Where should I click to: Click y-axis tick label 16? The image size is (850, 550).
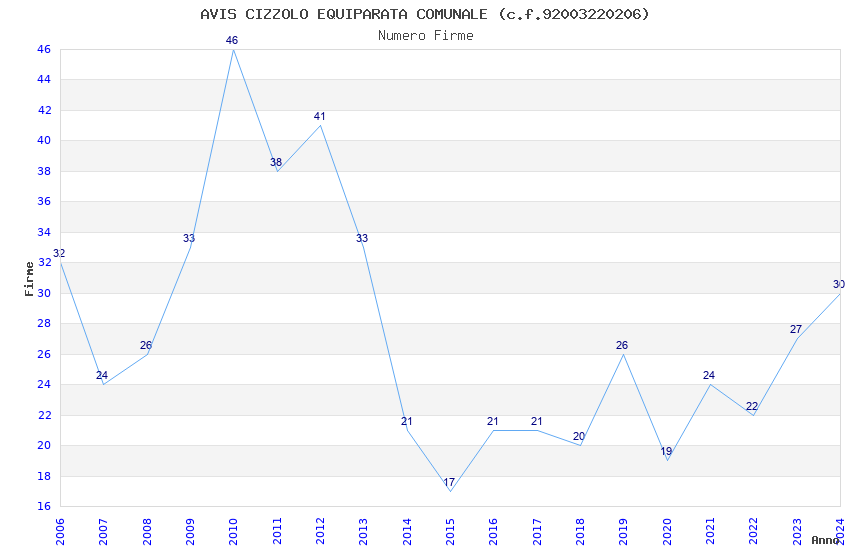point(44,506)
